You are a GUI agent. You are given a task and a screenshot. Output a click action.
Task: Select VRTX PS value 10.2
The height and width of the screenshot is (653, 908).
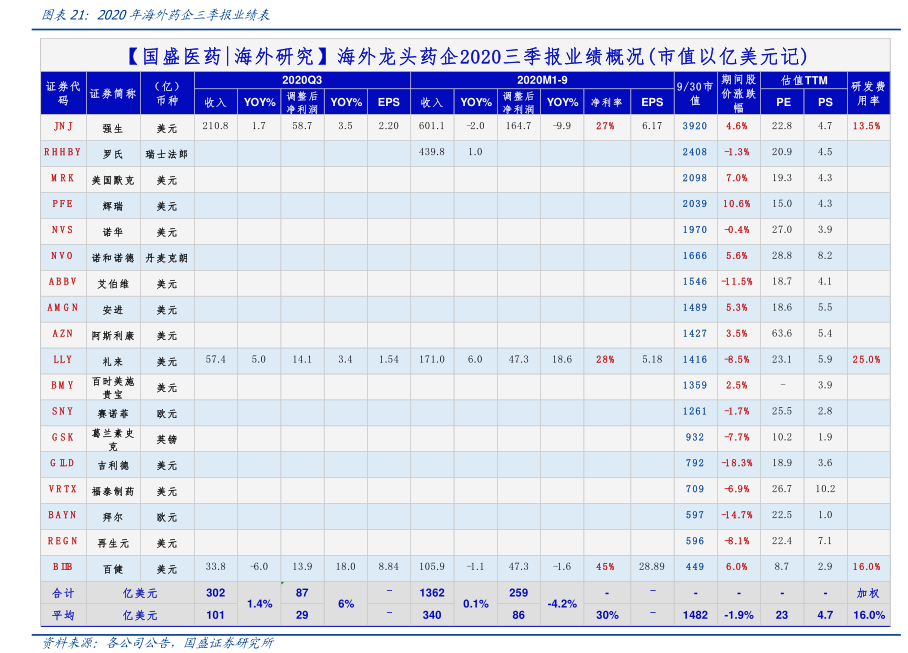pyautogui.click(x=826, y=489)
